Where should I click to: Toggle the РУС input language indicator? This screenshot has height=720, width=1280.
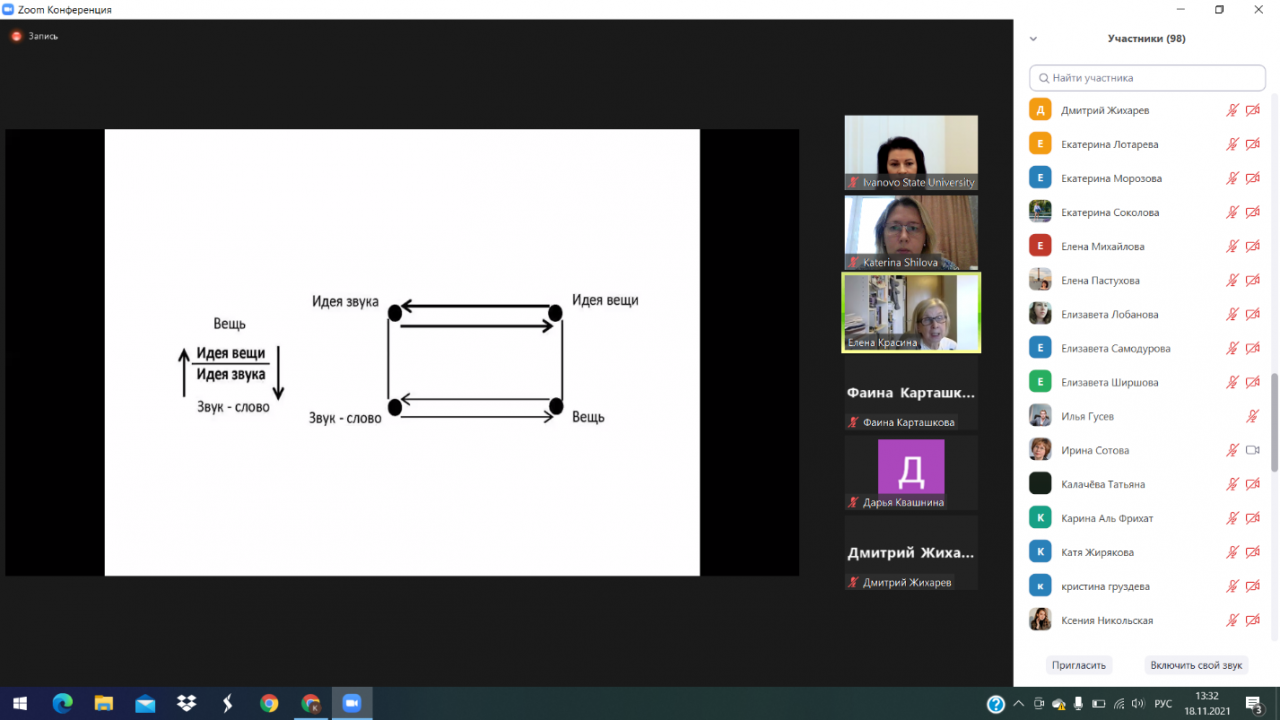[1163, 704]
